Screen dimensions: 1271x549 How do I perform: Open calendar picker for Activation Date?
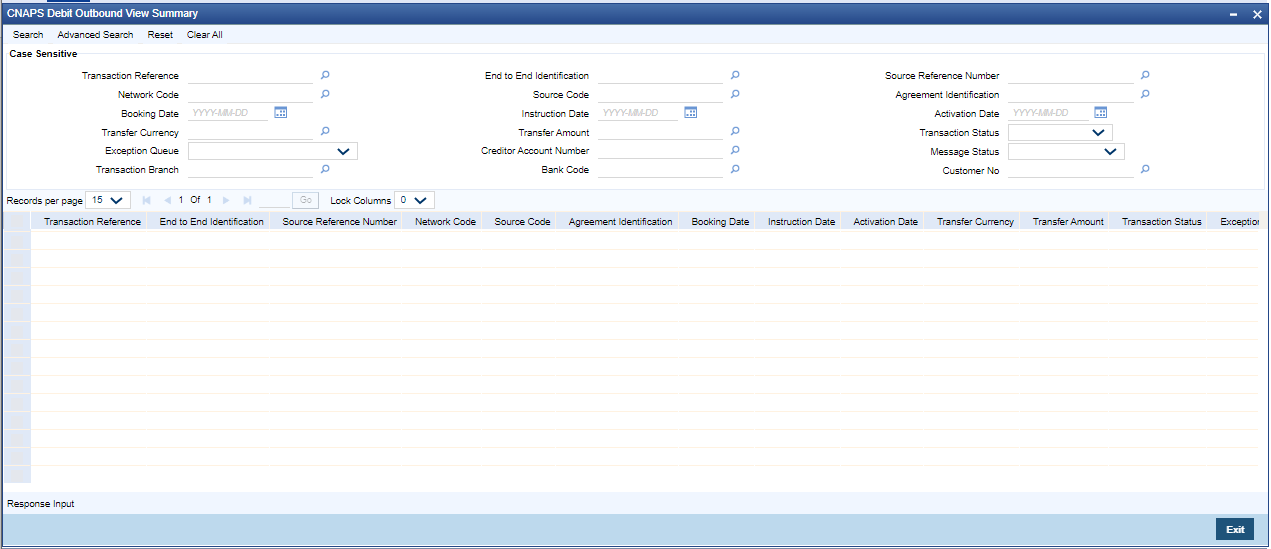tap(1101, 113)
